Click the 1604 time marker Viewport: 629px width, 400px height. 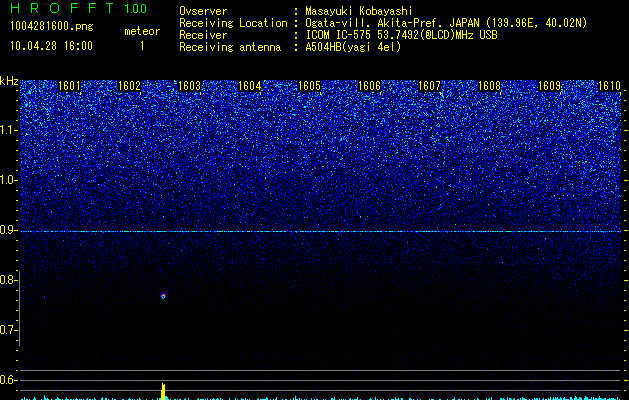[250, 86]
